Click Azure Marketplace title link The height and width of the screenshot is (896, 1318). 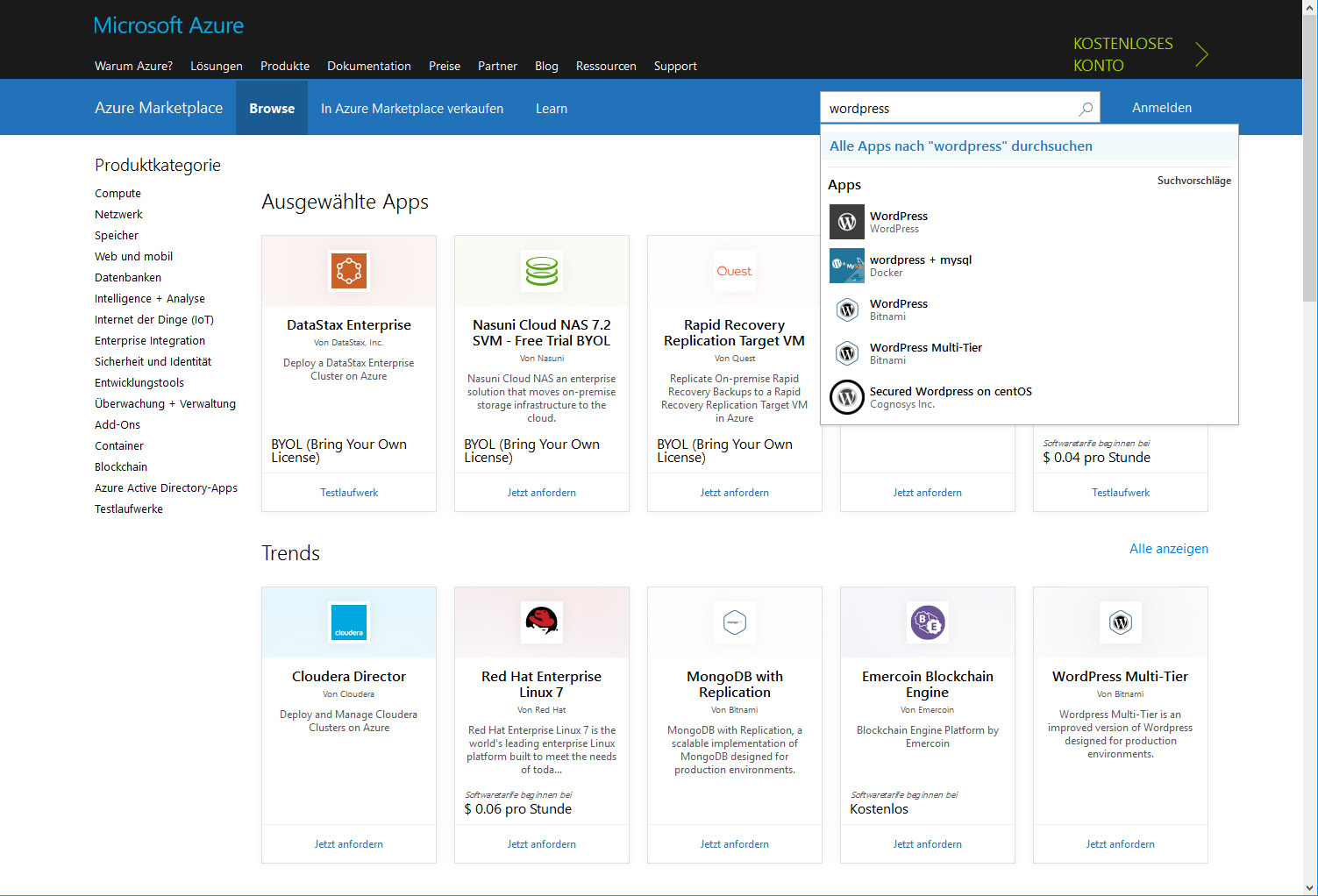pyautogui.click(x=159, y=108)
